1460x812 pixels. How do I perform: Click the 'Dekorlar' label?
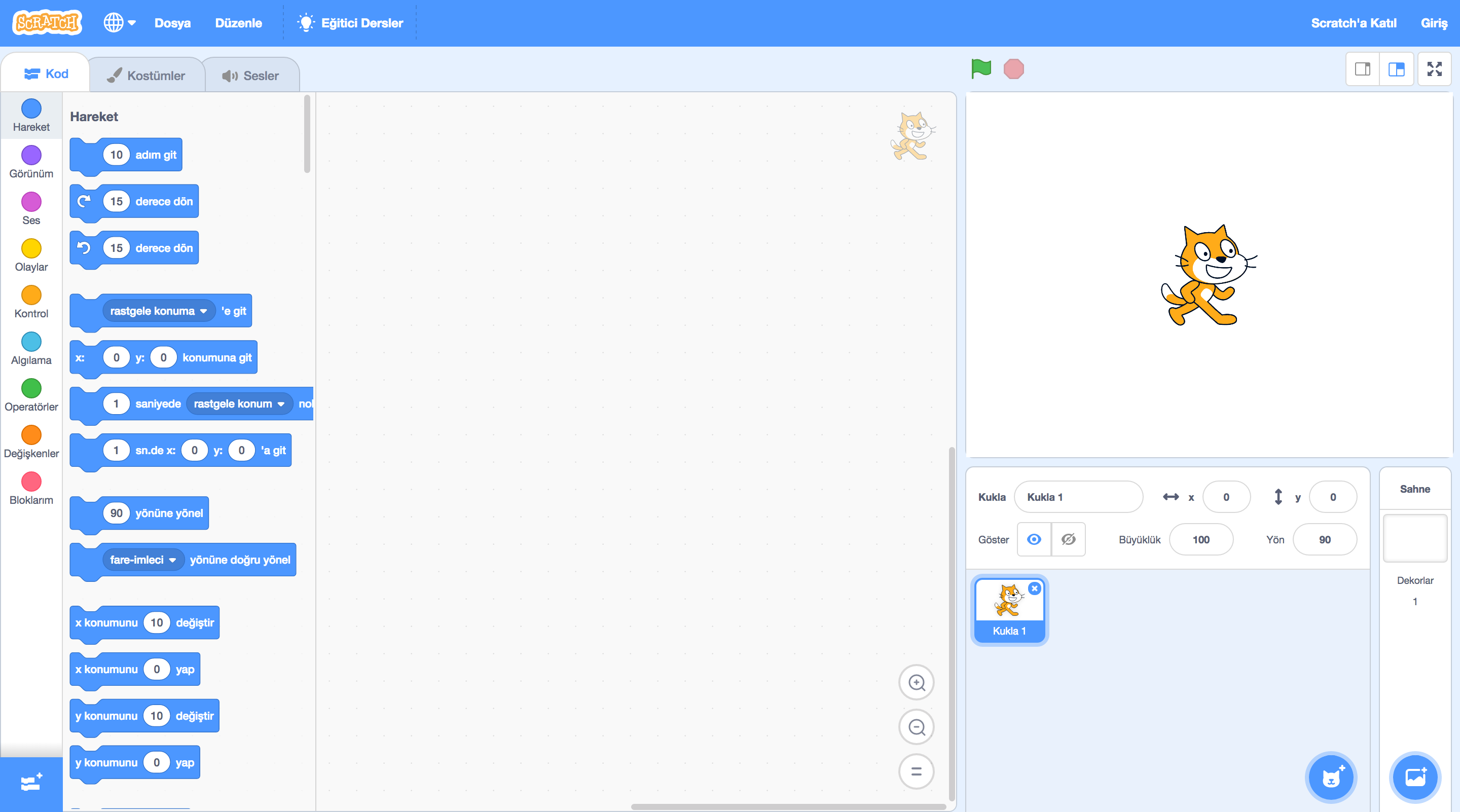click(x=1415, y=580)
